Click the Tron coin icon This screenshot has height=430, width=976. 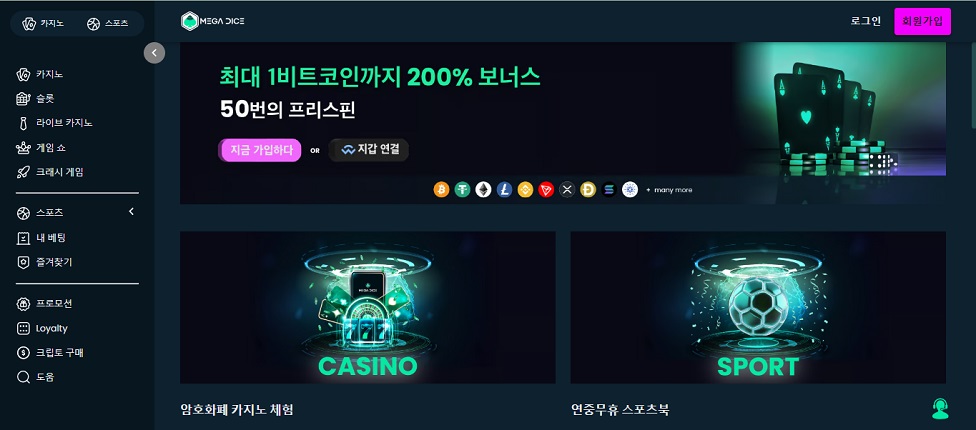pyautogui.click(x=546, y=190)
